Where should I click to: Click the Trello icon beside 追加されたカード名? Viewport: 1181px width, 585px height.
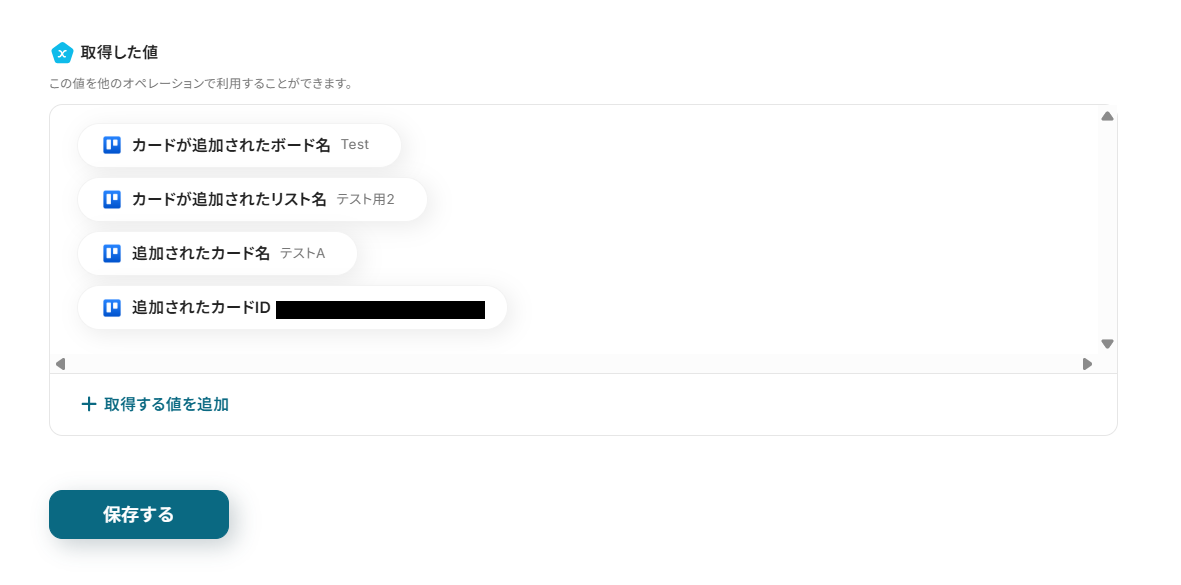coord(112,253)
